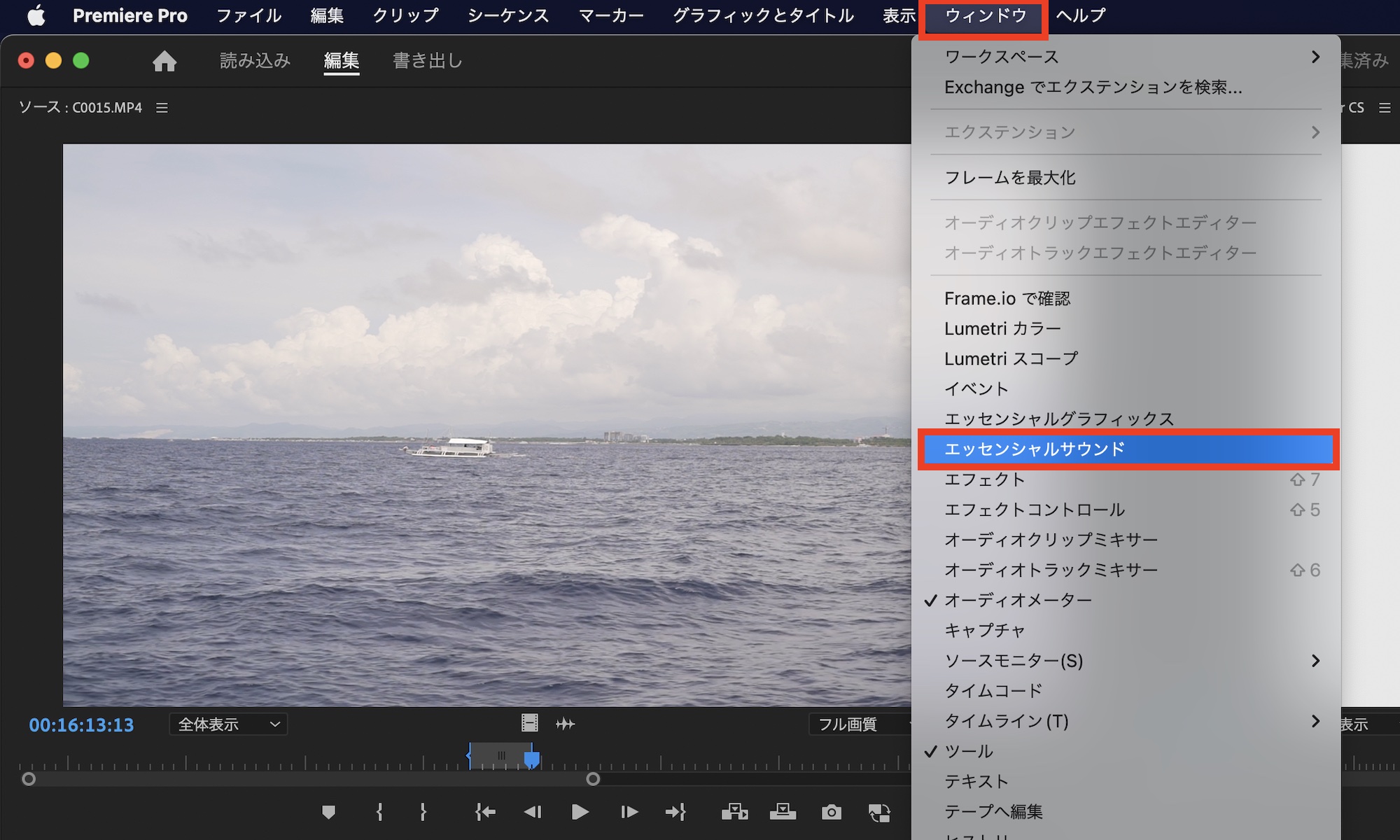The height and width of the screenshot is (840, 1400).
Task: Export a frame with the camera icon
Action: [x=832, y=812]
